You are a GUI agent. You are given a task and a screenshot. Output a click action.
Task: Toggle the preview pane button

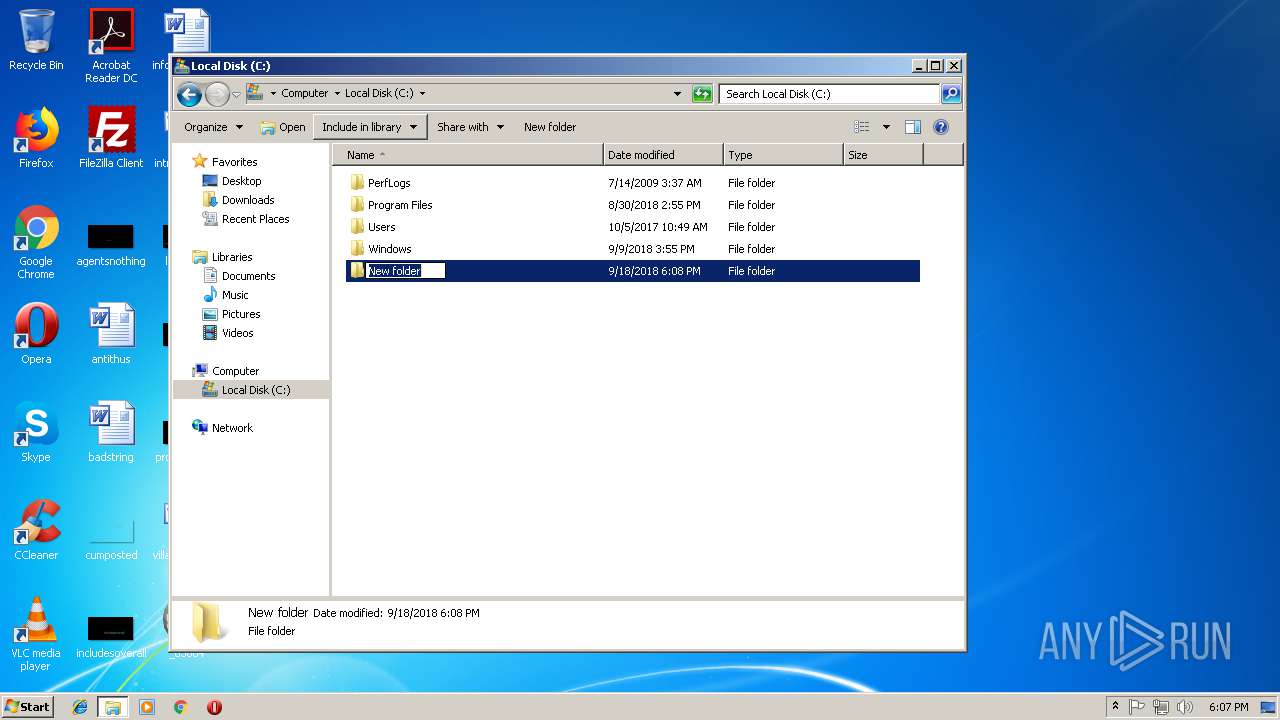click(912, 127)
